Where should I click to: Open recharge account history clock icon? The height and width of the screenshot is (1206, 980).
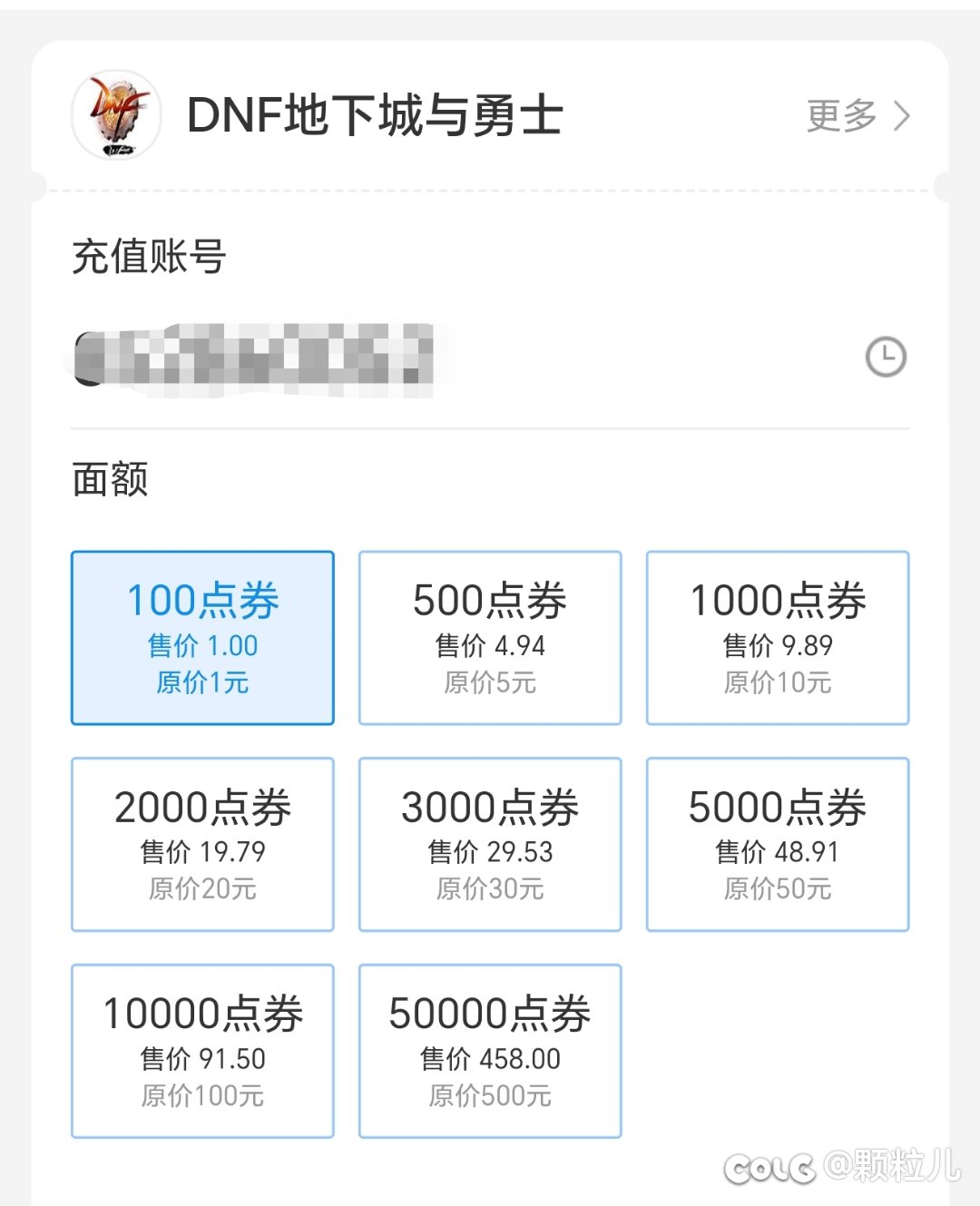click(886, 357)
